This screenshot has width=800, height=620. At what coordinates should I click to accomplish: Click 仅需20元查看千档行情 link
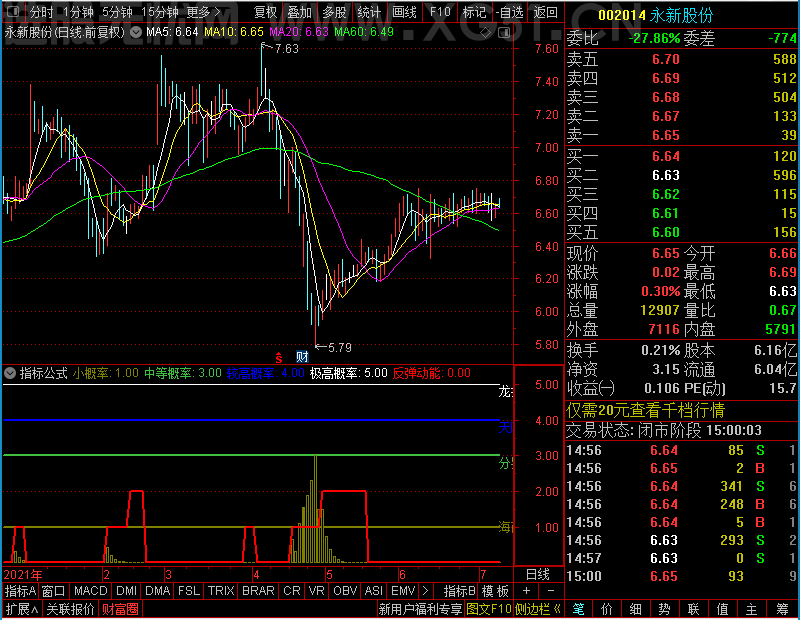point(645,410)
